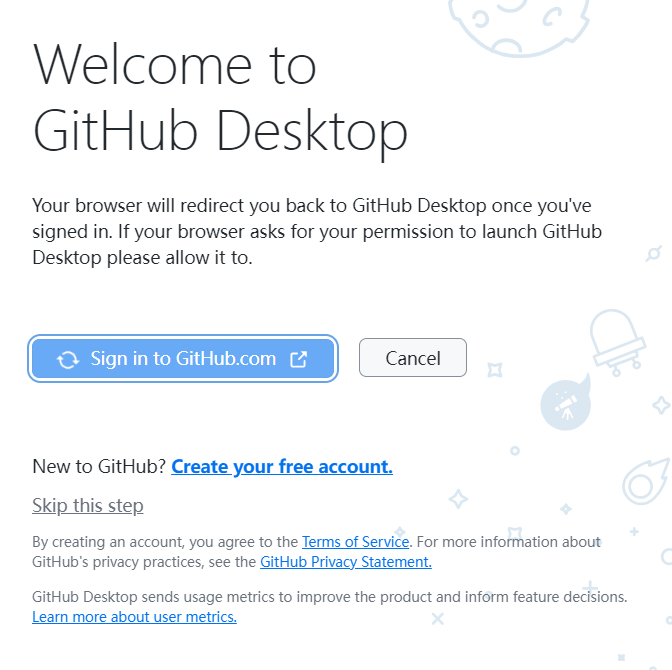Cancel the sign-in process
672x670 pixels.
point(413,358)
